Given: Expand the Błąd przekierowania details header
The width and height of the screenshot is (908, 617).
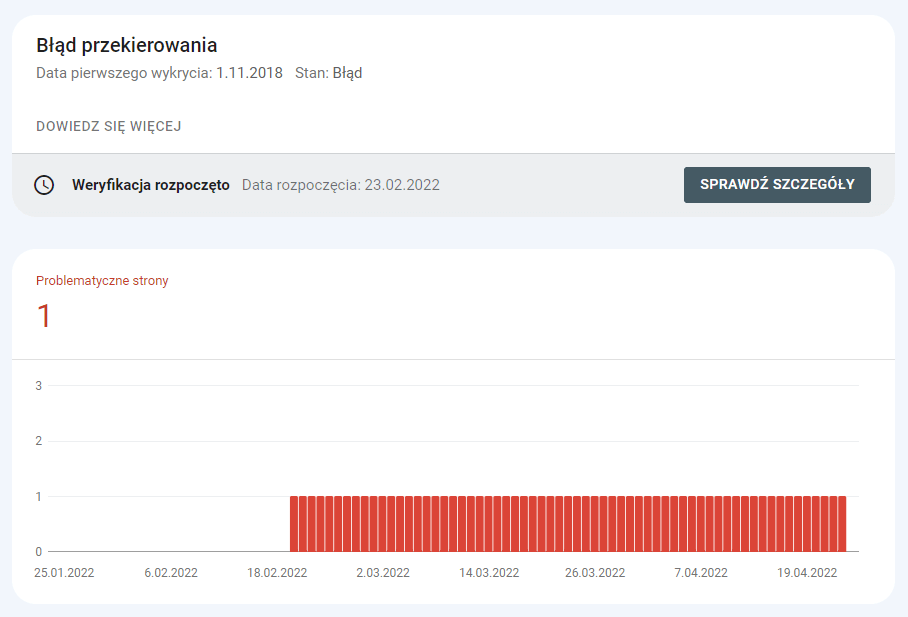Looking at the screenshot, I should coord(125,45).
